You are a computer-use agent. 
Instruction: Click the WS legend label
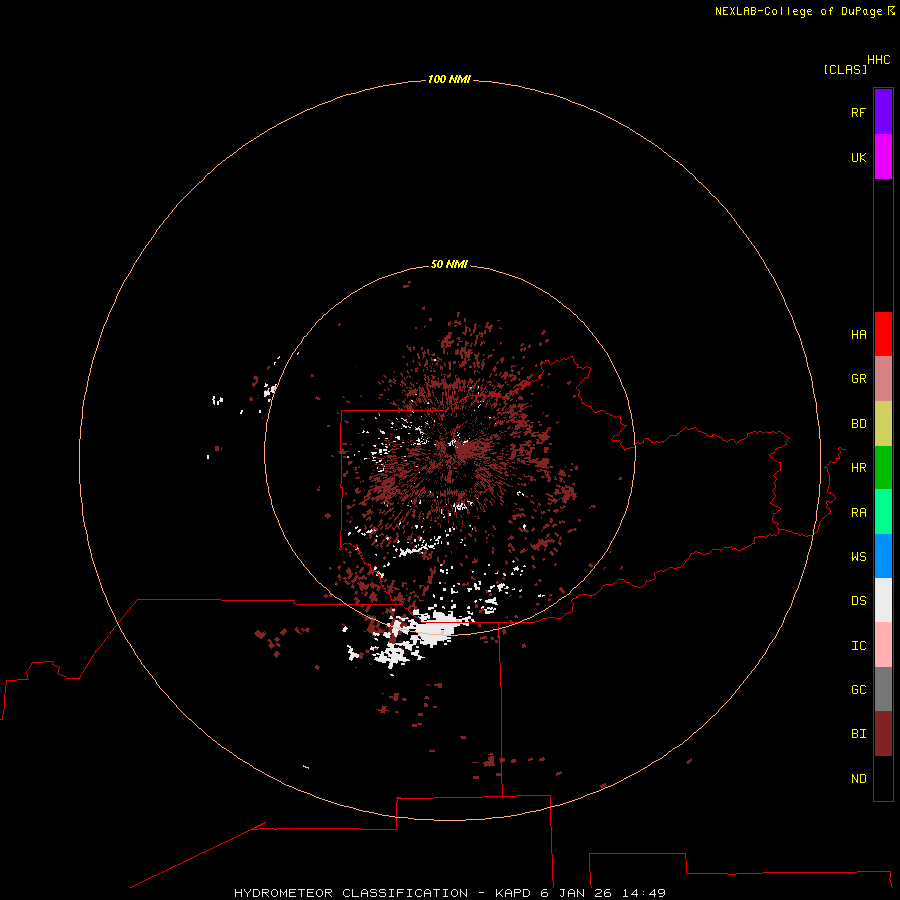(858, 557)
